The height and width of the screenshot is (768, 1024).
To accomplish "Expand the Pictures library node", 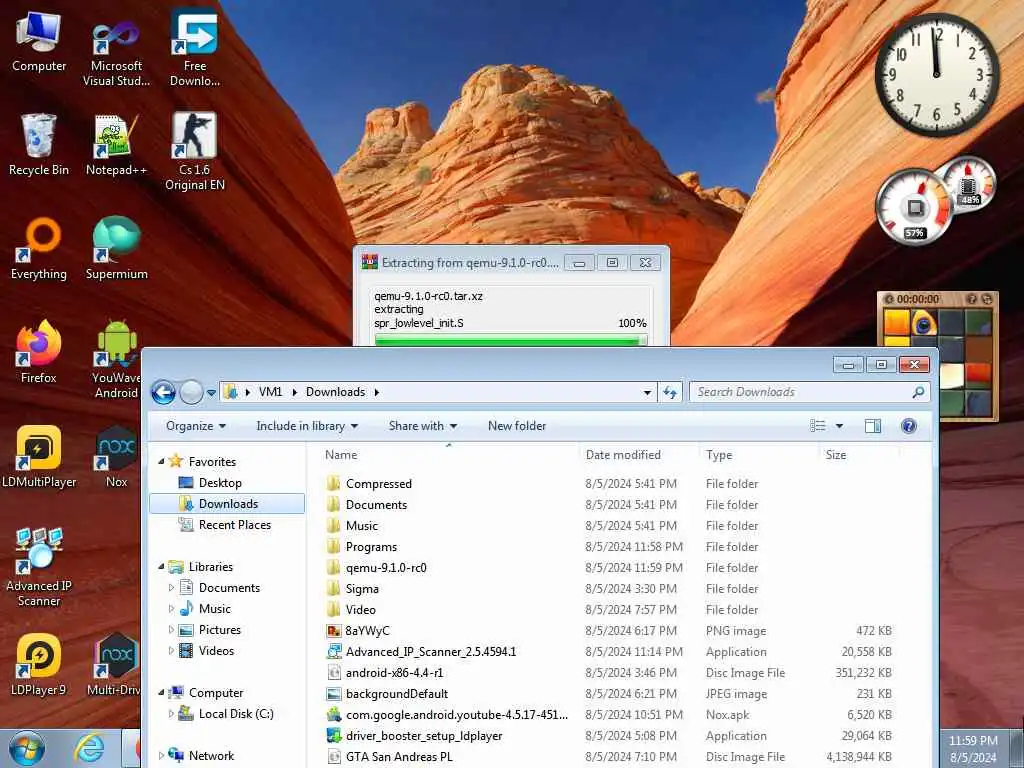I will click(x=171, y=630).
